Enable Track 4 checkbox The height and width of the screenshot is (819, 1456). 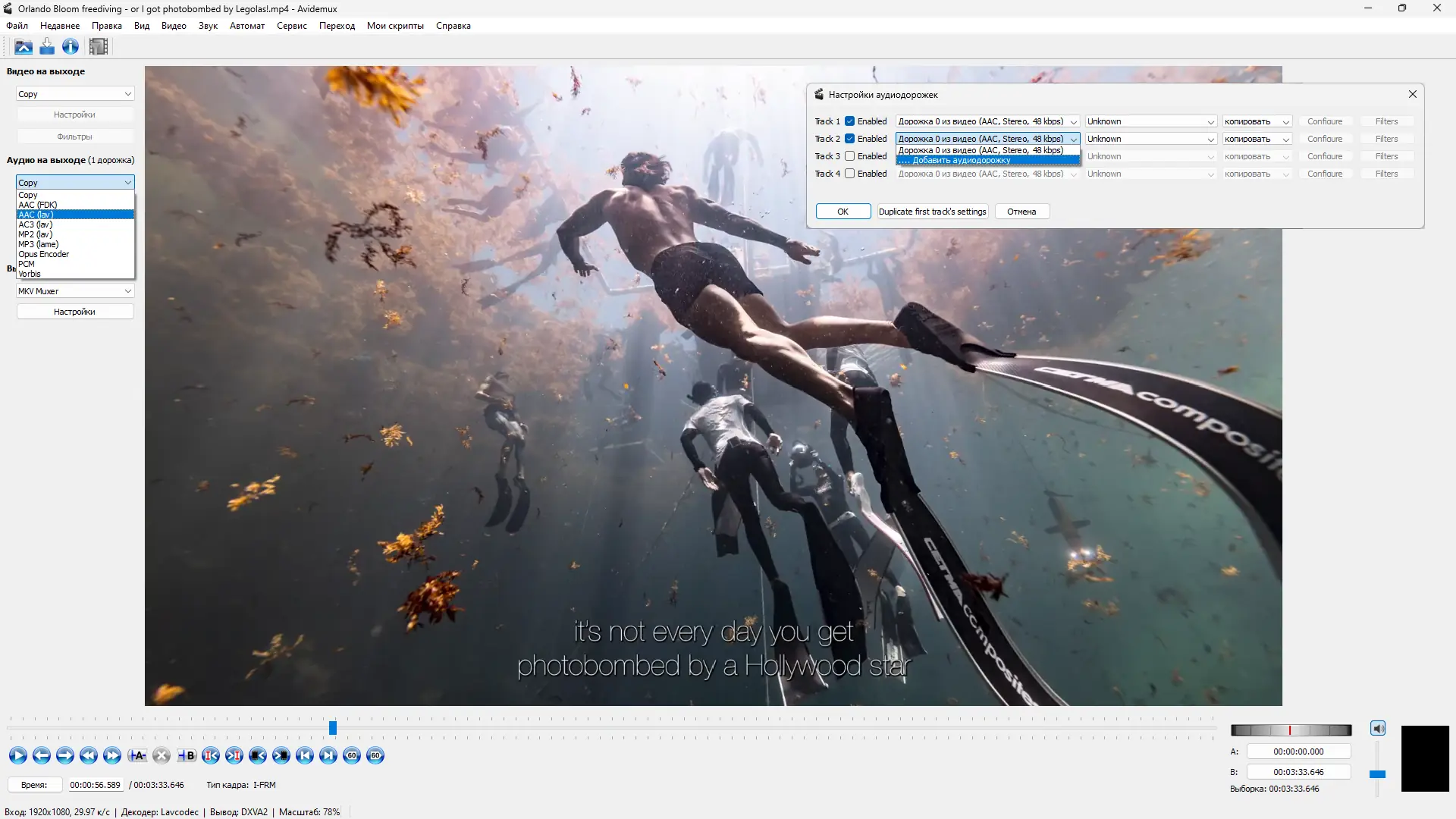pos(850,174)
